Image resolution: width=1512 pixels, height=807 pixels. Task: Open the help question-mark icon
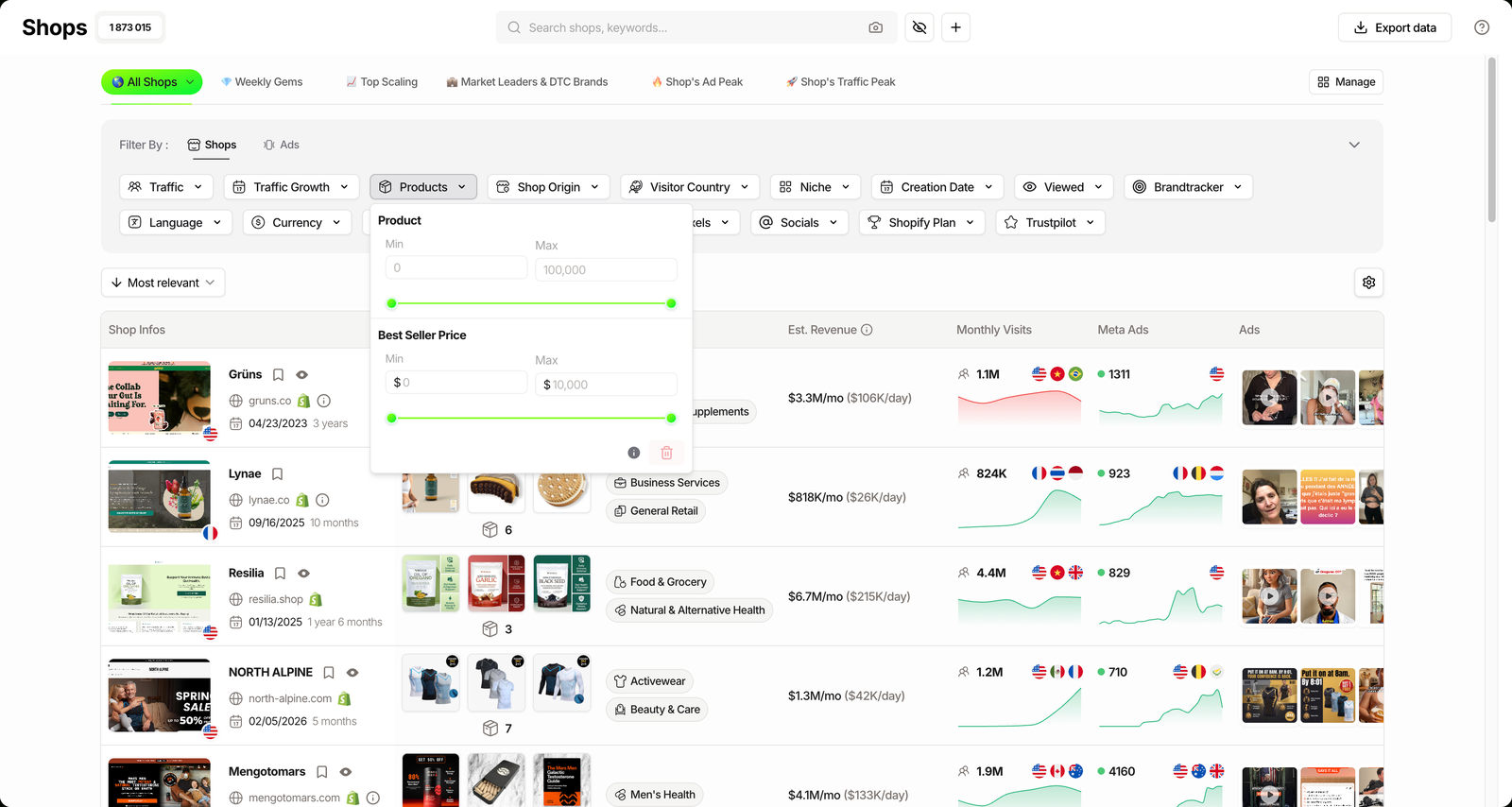pos(1482,27)
